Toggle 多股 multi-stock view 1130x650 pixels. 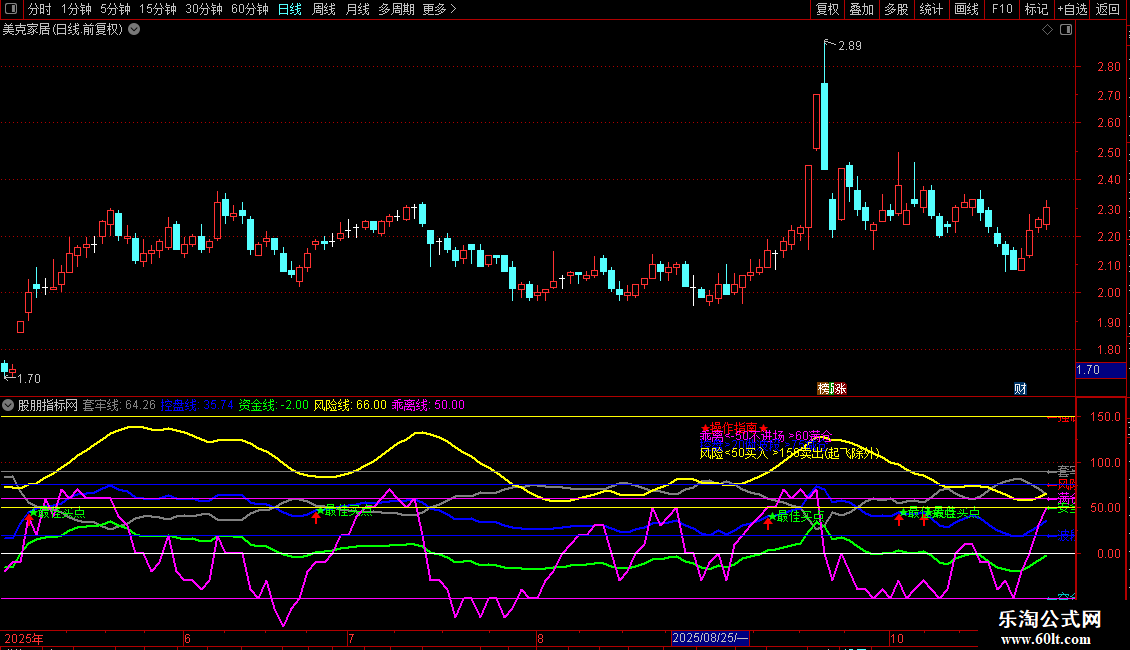tap(896, 10)
